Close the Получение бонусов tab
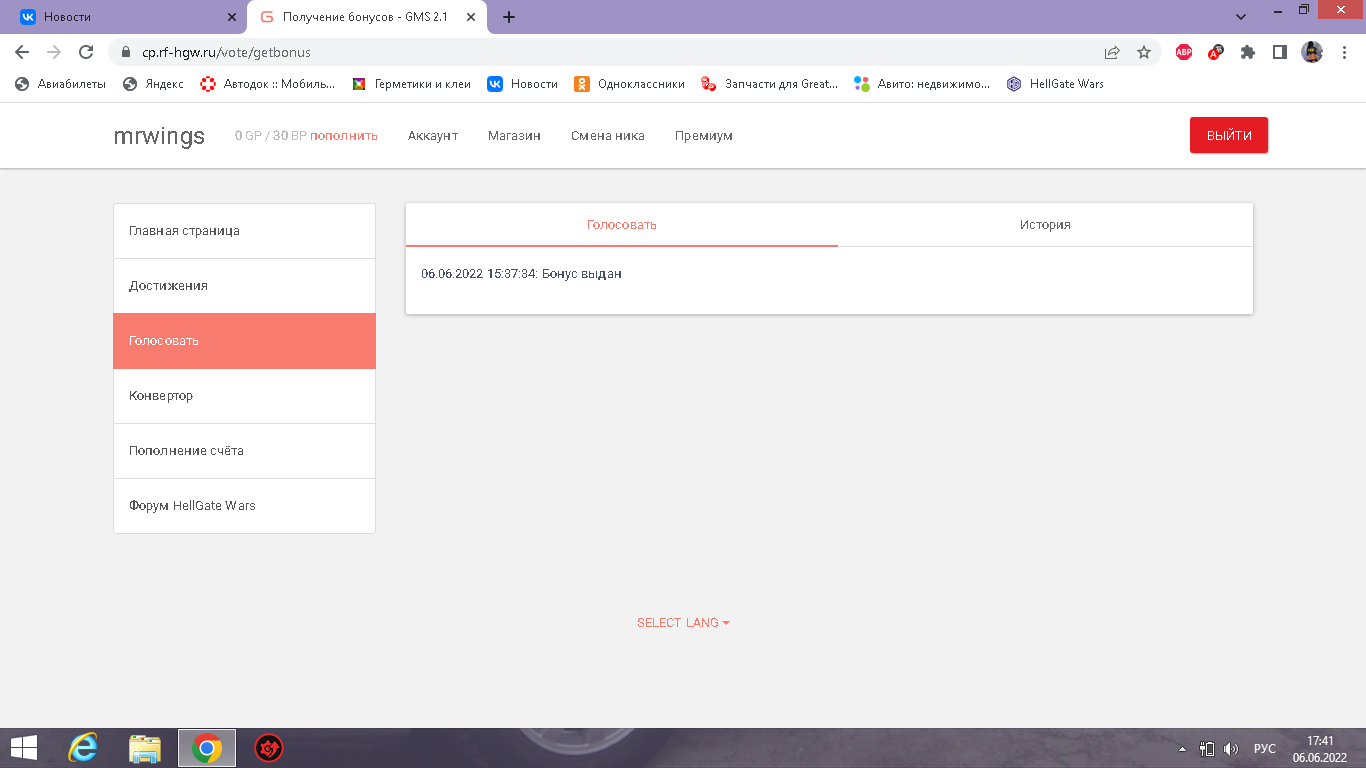Image resolution: width=1366 pixels, height=768 pixels. coord(471,17)
